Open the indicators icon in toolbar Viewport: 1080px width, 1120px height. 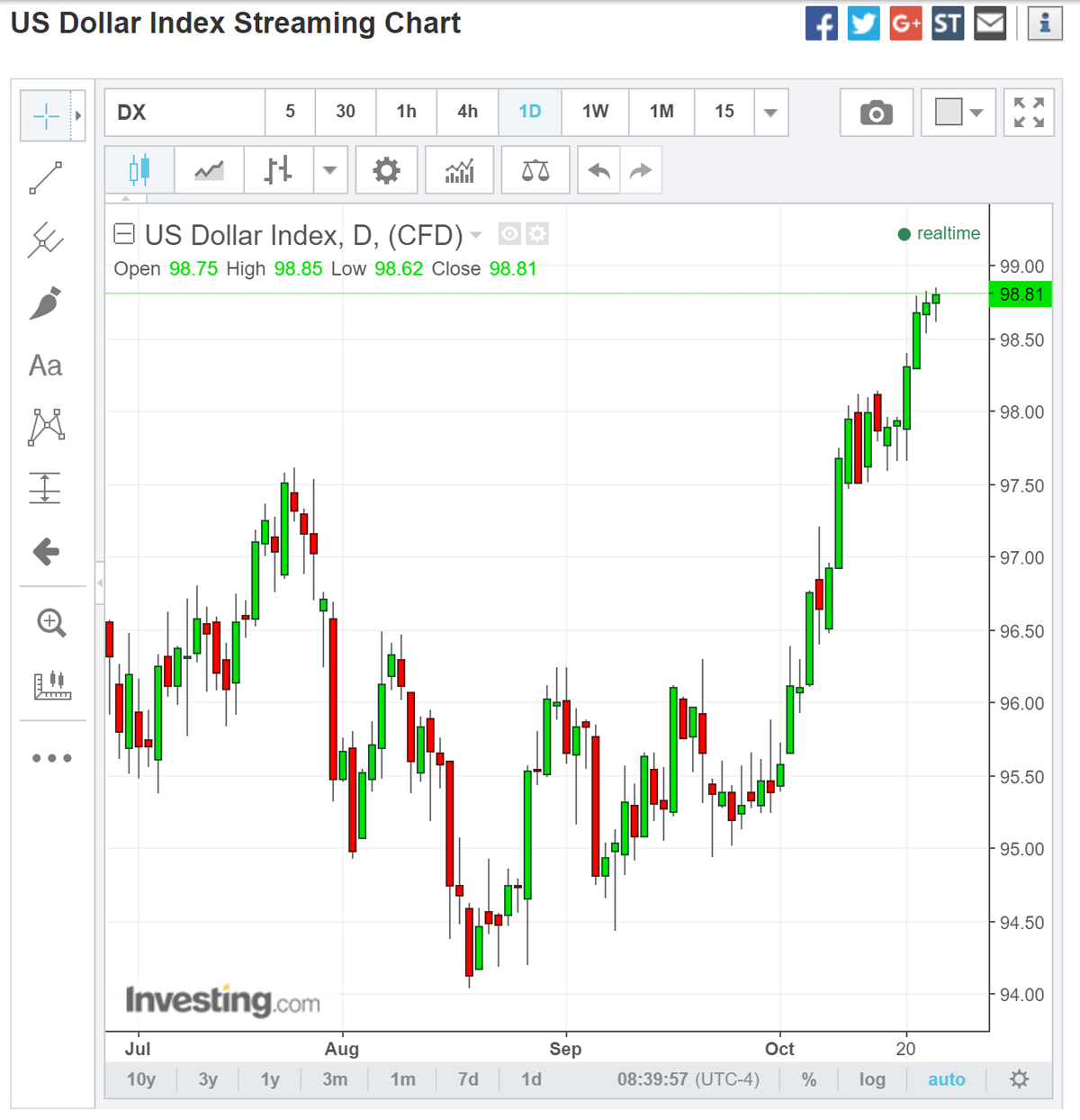[459, 170]
